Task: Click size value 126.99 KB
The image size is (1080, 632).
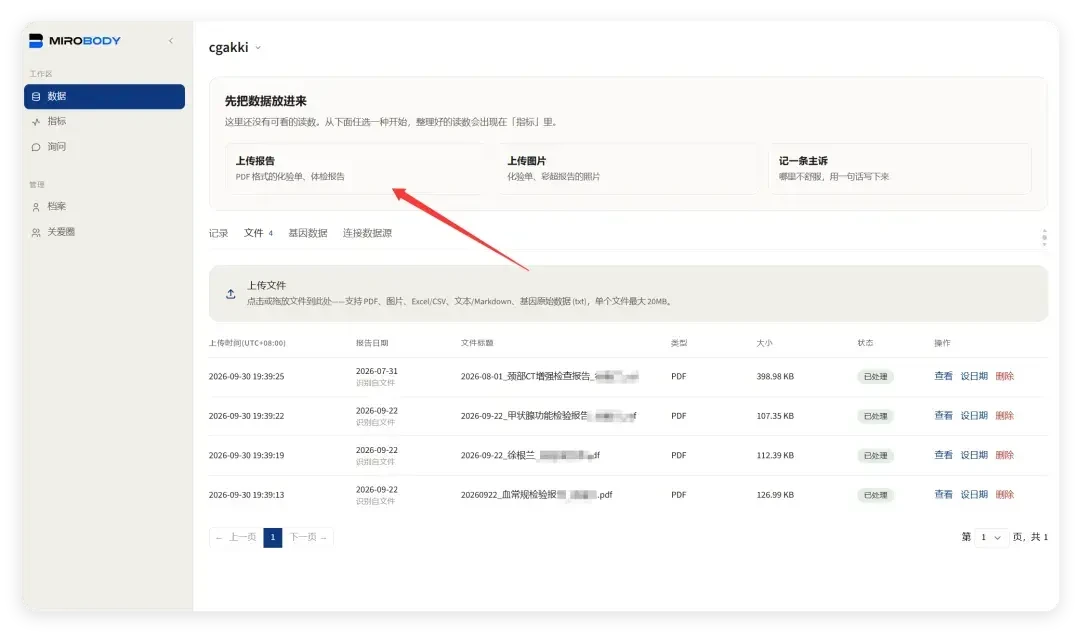Action: (x=775, y=495)
